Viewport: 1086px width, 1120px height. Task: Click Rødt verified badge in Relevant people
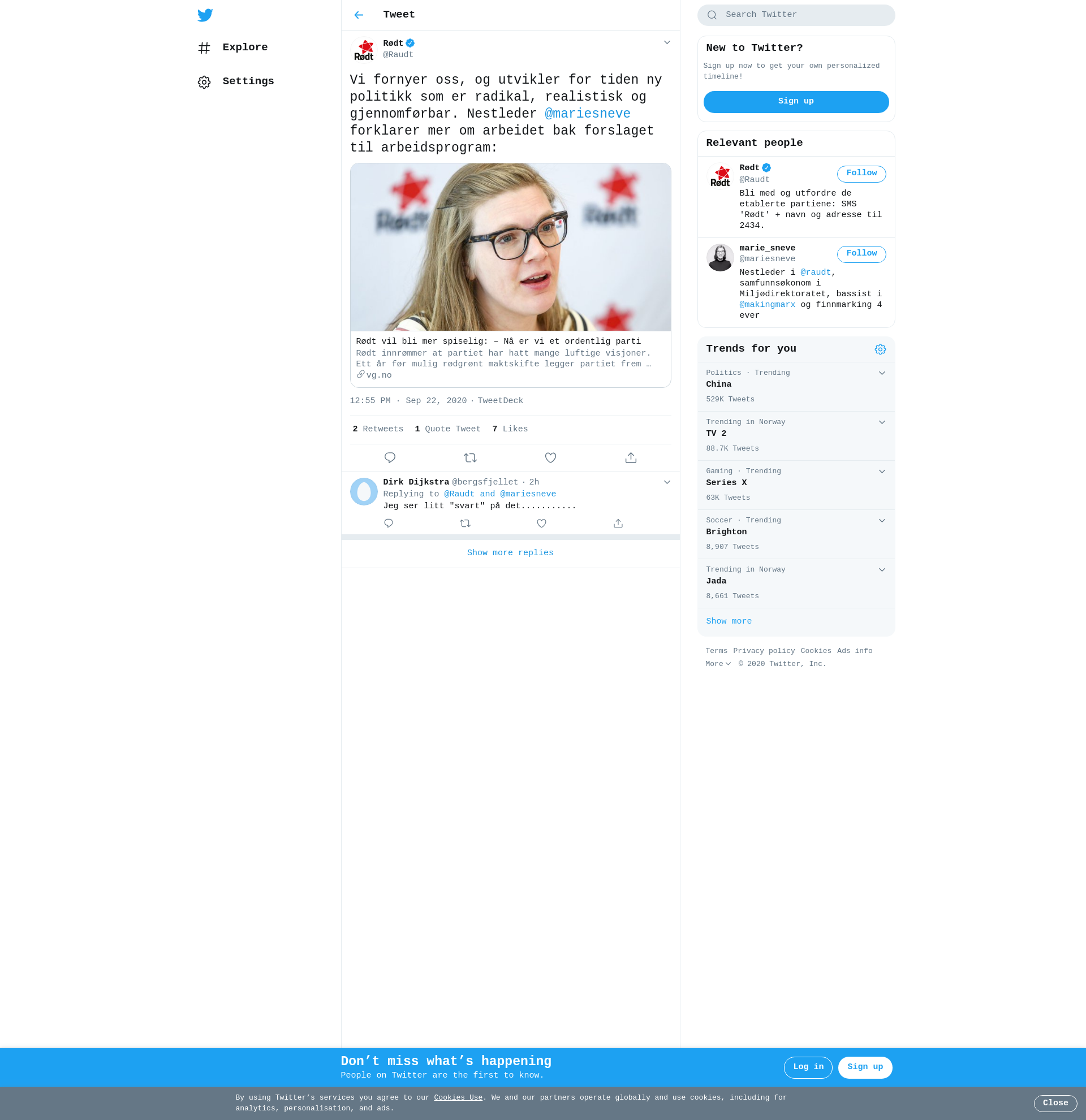pos(766,168)
